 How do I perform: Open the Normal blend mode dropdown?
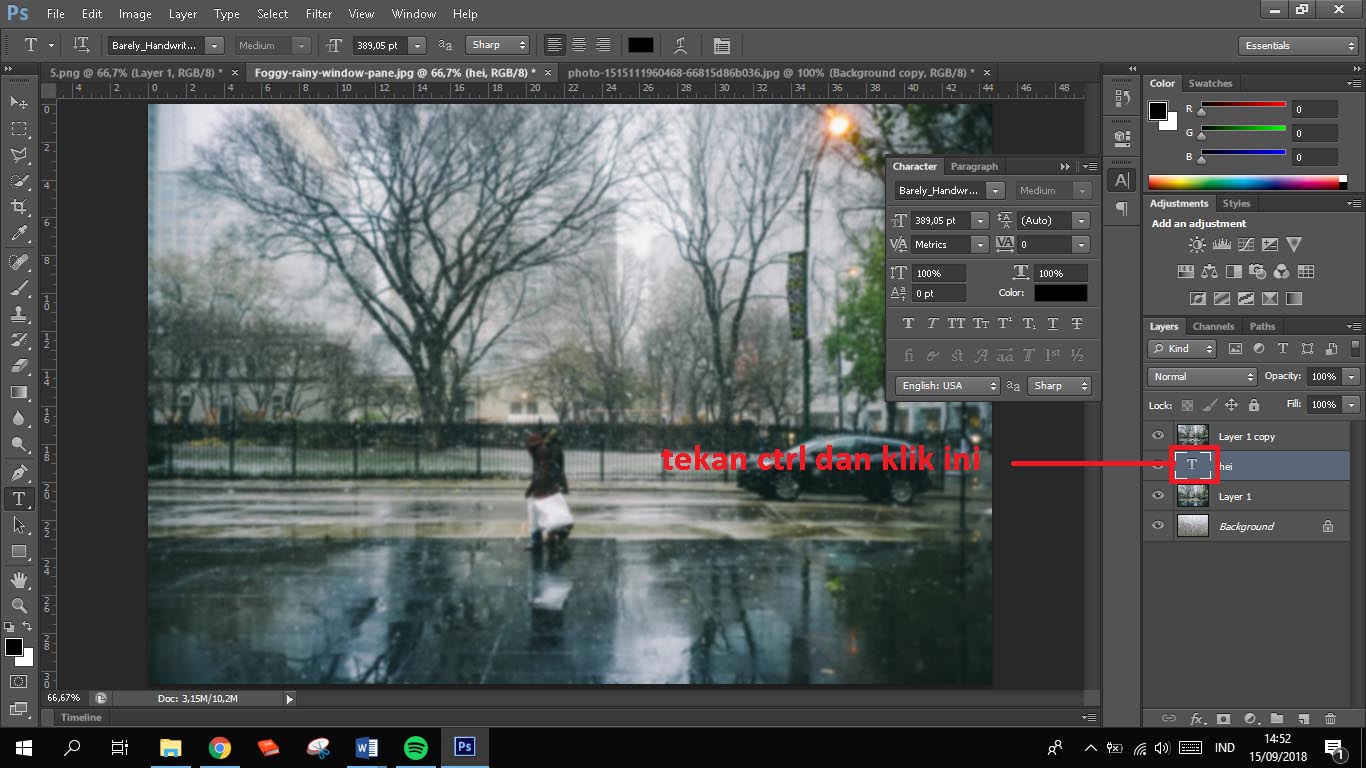tap(1202, 377)
